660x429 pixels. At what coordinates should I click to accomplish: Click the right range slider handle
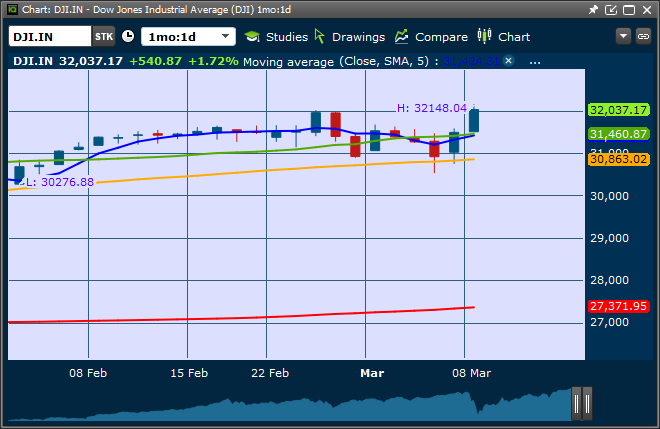pos(587,404)
